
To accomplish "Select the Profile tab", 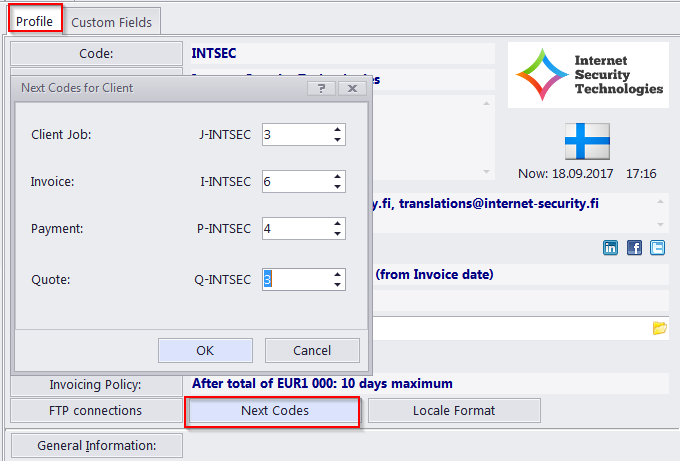I will pyautogui.click(x=34, y=21).
